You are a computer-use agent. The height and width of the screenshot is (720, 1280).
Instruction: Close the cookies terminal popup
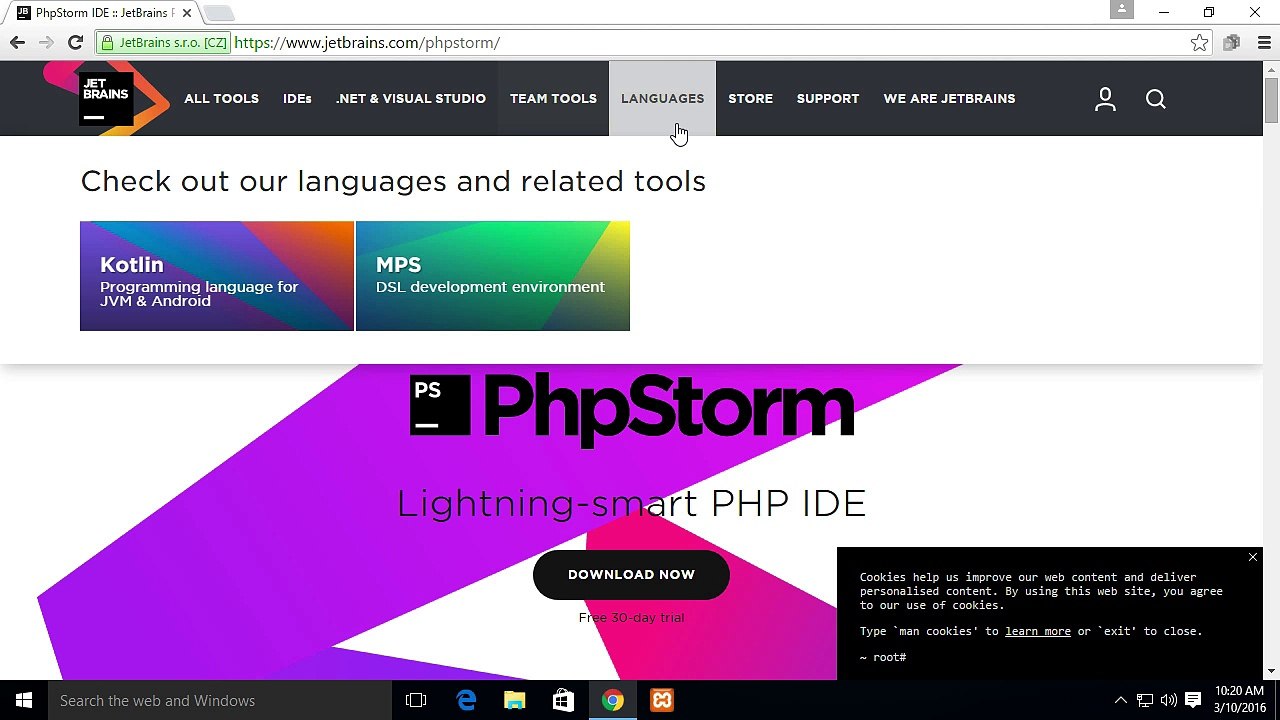click(1253, 557)
